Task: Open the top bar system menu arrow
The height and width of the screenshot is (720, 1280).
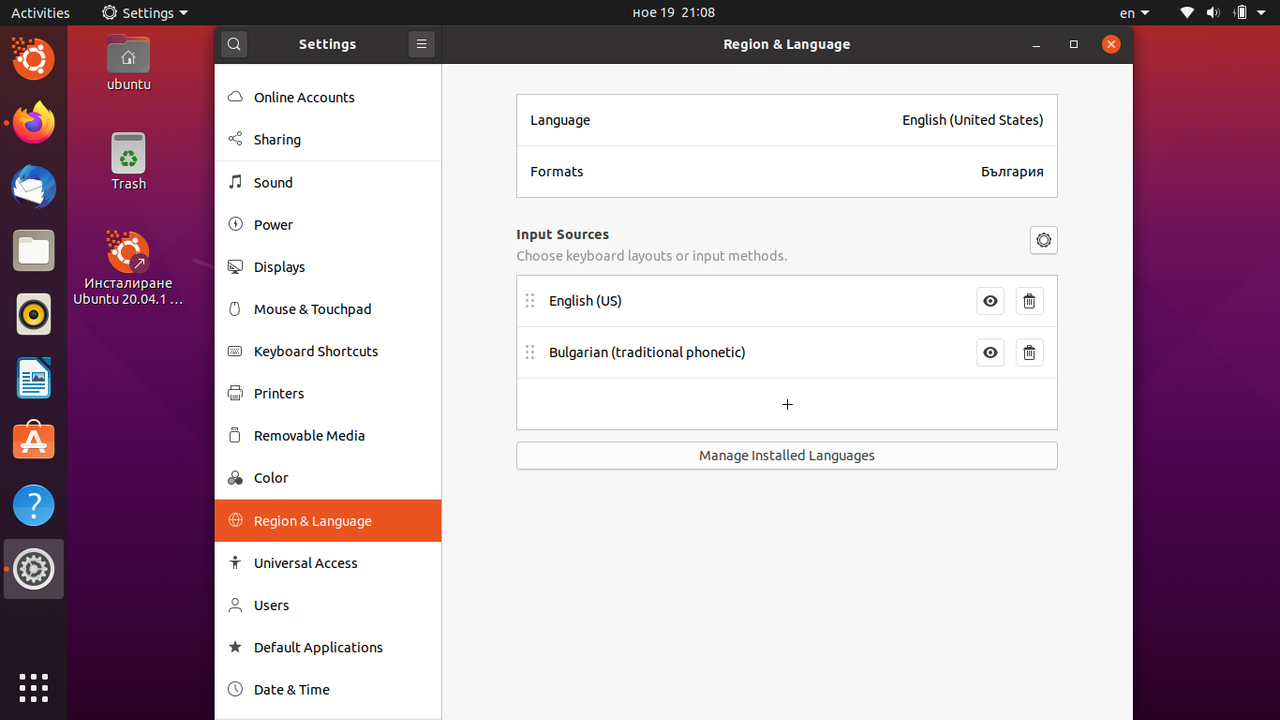Action: coord(1262,13)
